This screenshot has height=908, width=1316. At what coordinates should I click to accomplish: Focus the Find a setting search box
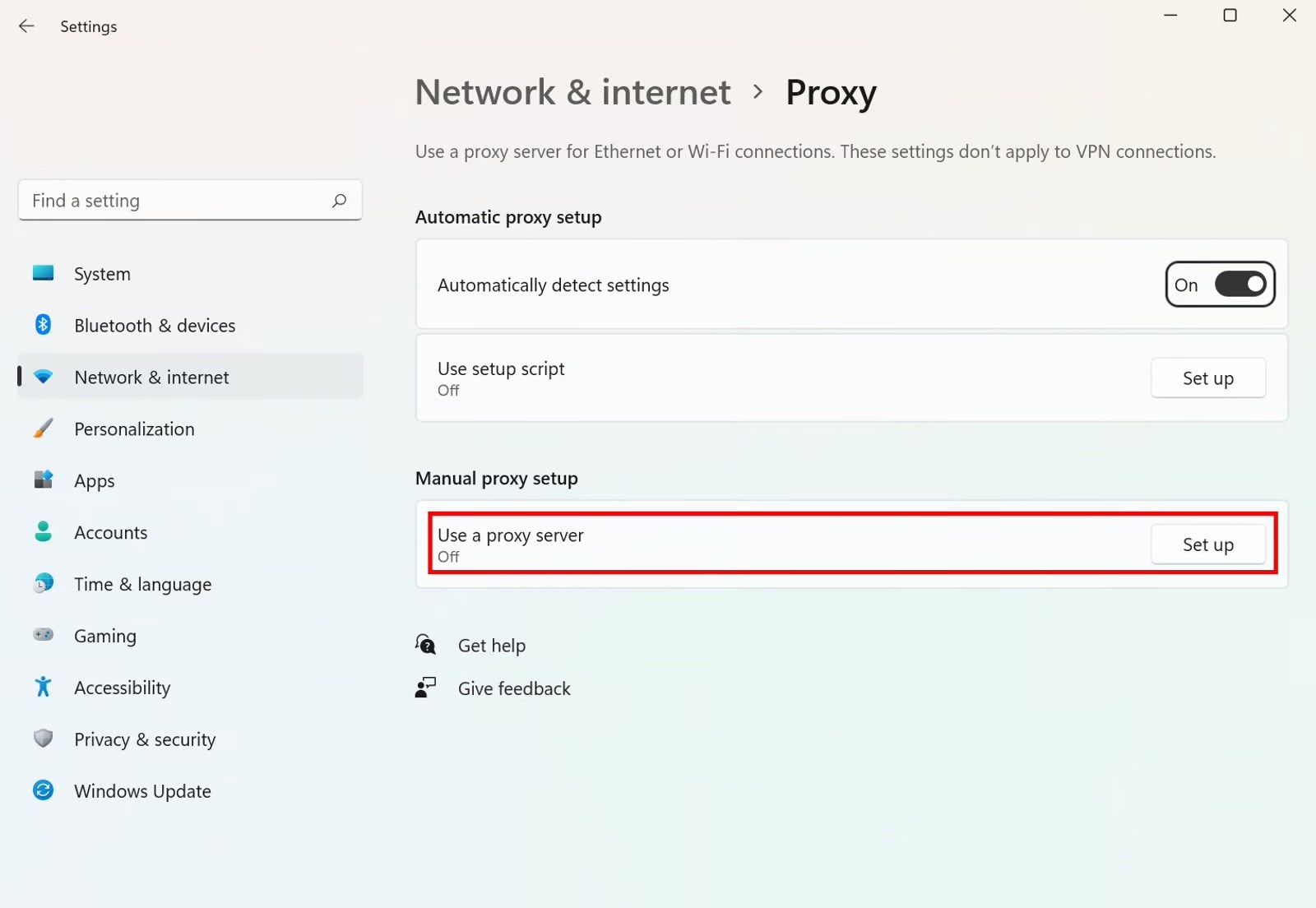tap(177, 201)
